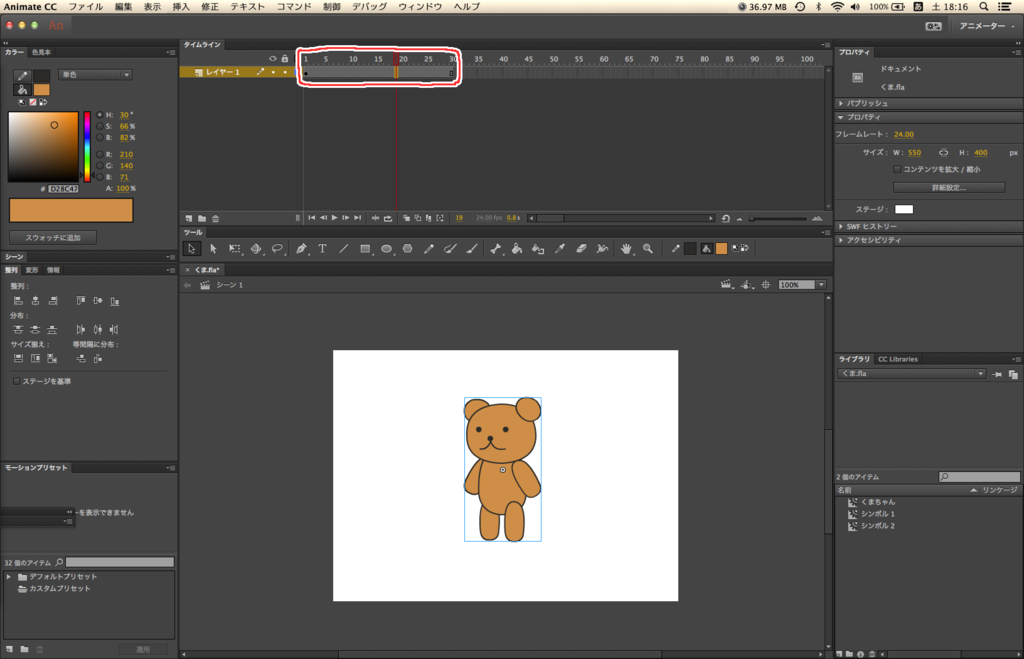Select the G green radio button

coord(99,166)
